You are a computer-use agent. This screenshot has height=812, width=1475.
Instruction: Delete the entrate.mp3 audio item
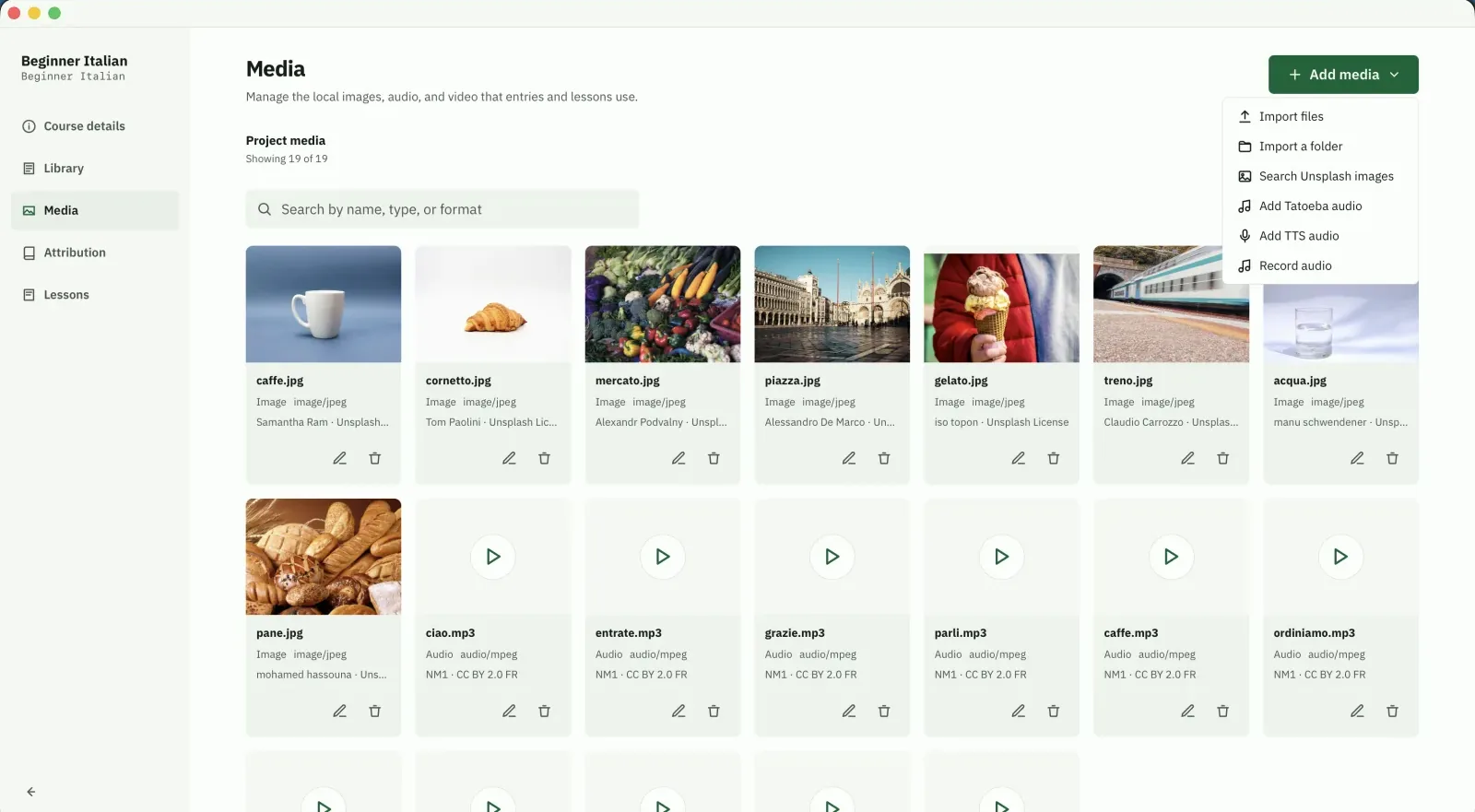click(x=714, y=711)
